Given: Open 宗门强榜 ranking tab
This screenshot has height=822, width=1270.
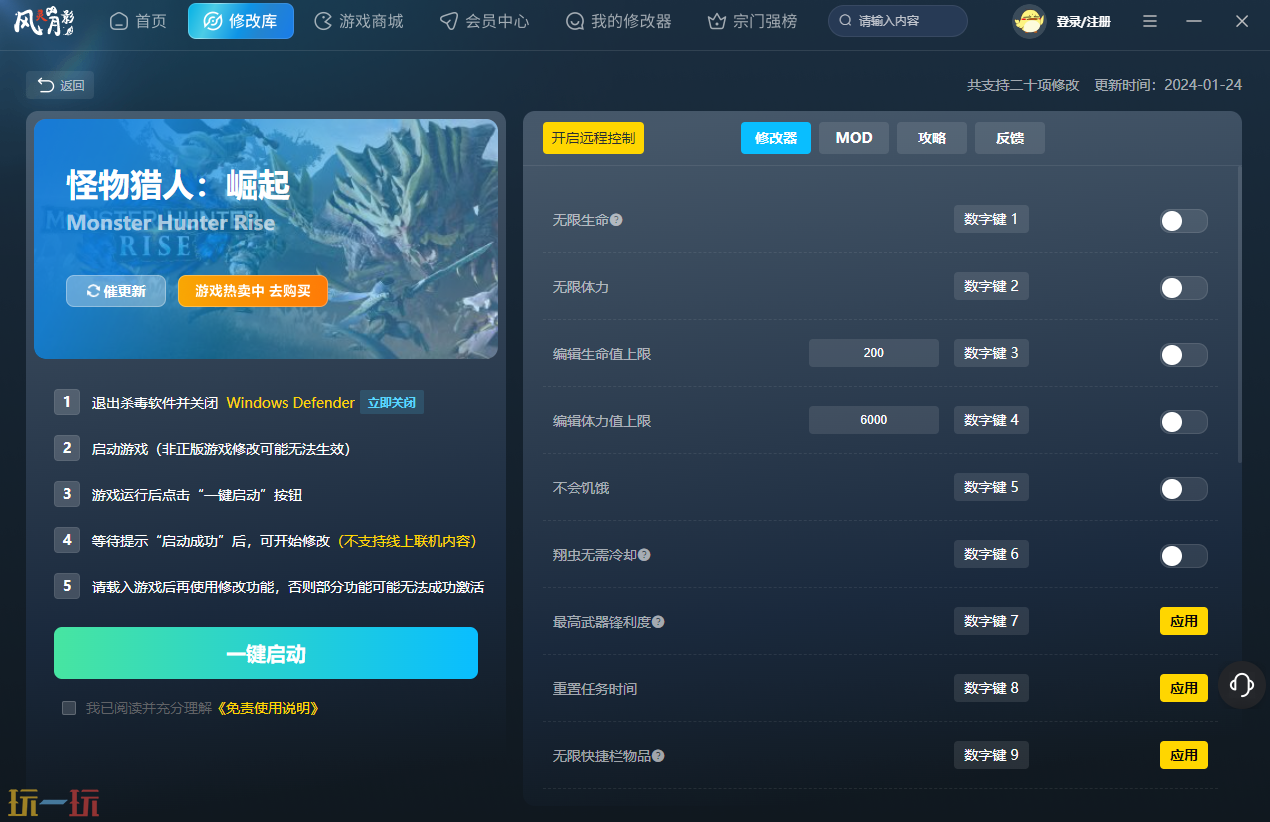Looking at the screenshot, I should (752, 21).
